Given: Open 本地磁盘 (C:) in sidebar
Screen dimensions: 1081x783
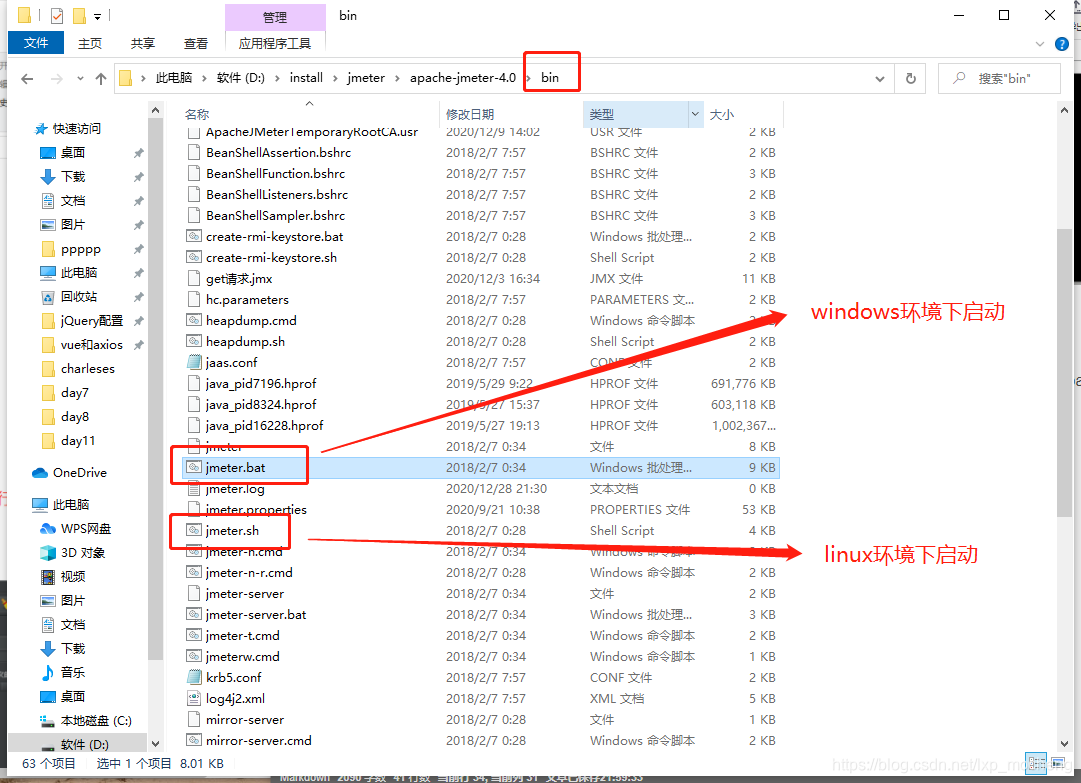Looking at the screenshot, I should pos(96,721).
